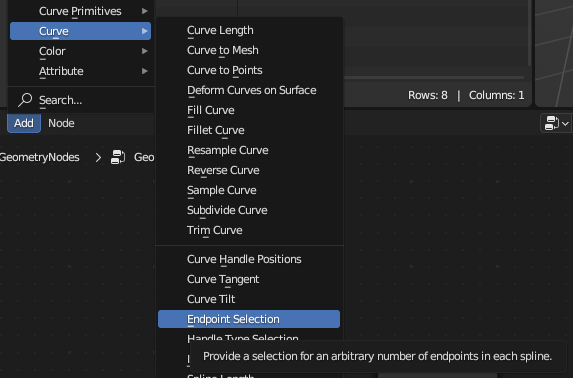Screen dimensions: 573x378
Task: Click the spreadsheet vertical scrollbar
Action: (x=529, y=33)
